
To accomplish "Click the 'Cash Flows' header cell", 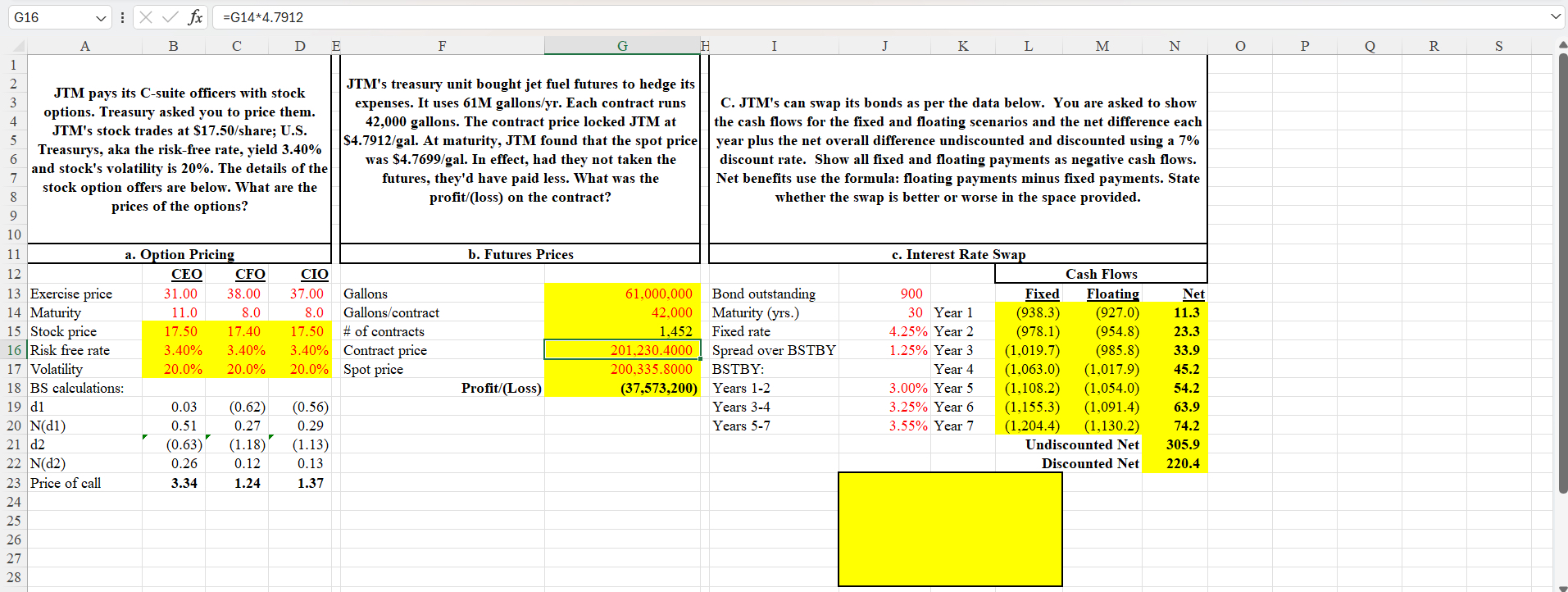I will [1101, 274].
